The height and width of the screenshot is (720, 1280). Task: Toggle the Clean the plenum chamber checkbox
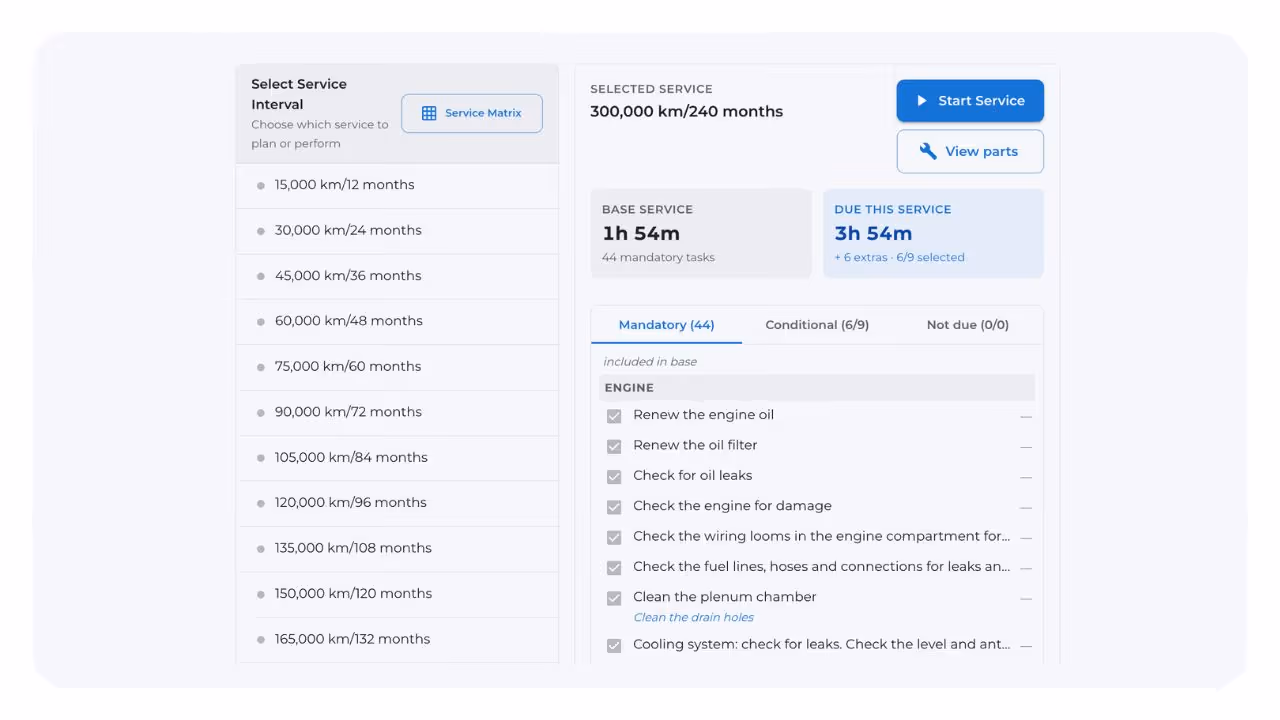(614, 597)
